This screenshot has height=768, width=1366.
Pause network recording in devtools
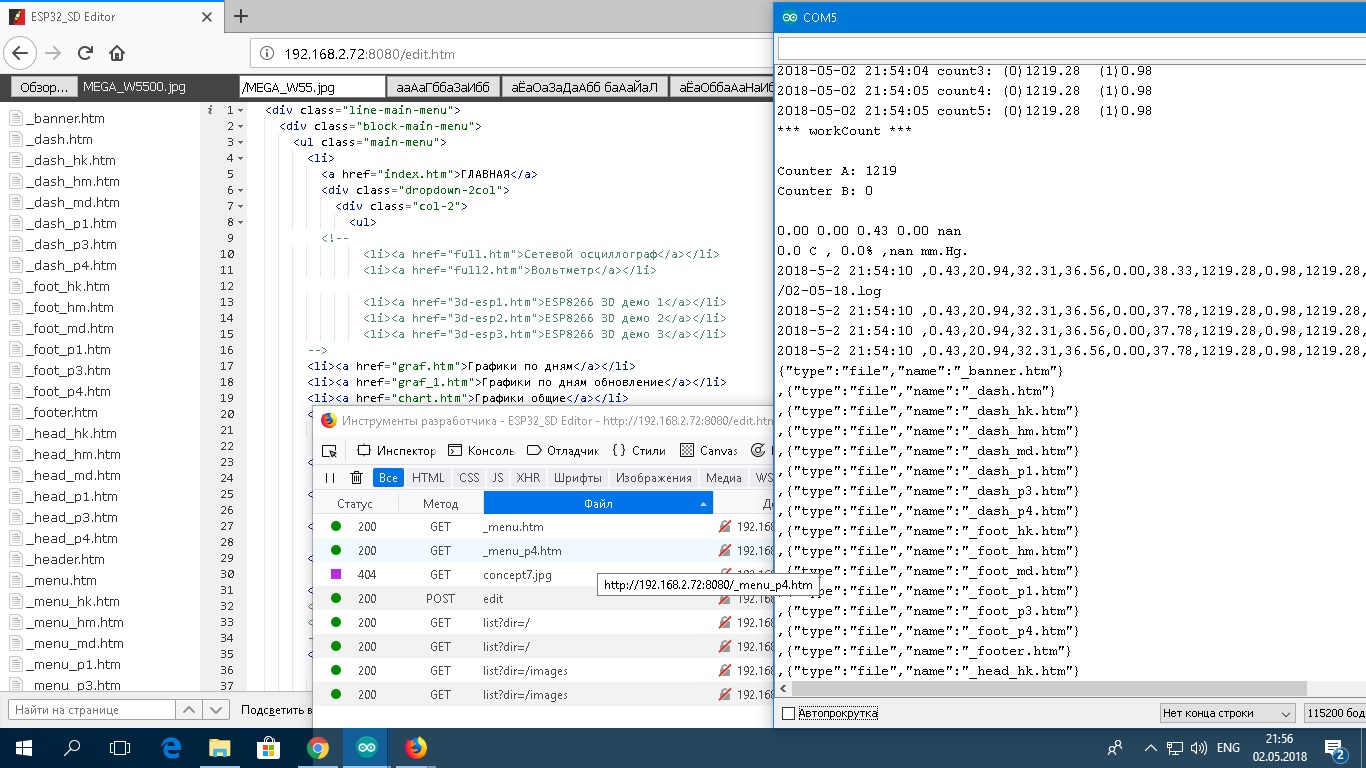coord(330,478)
